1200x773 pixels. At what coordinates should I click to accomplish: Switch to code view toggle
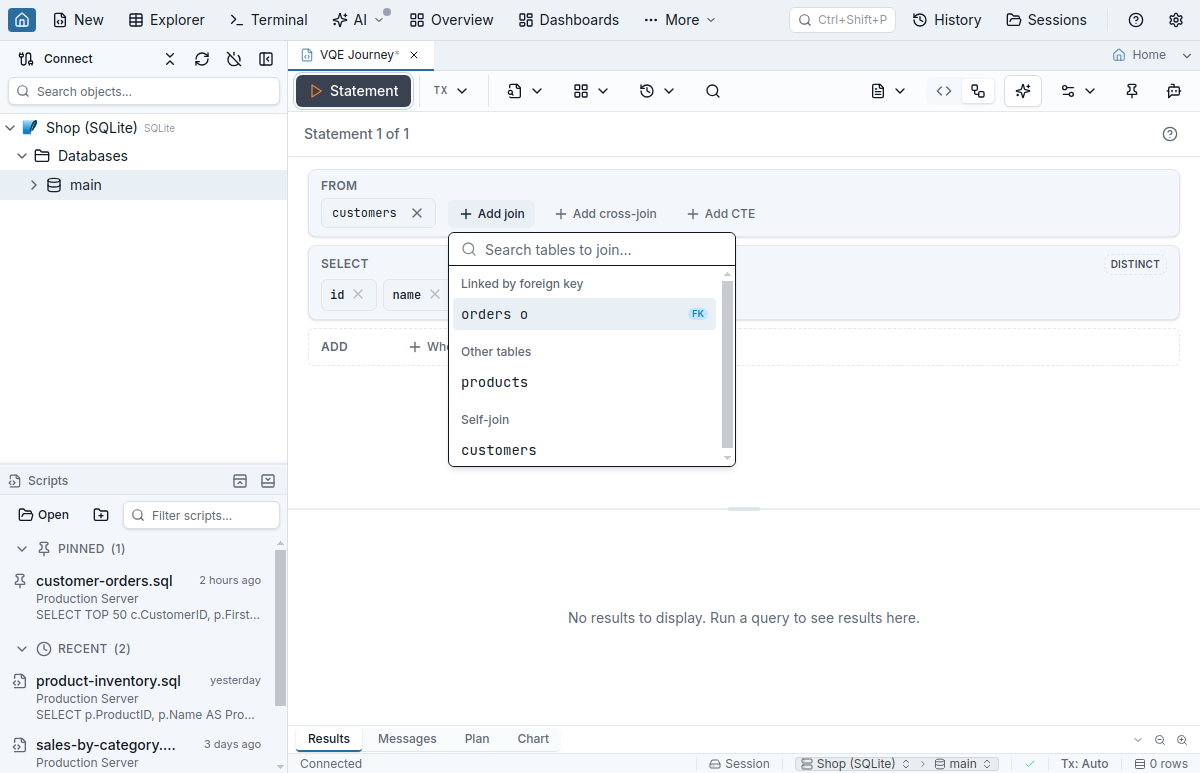944,91
